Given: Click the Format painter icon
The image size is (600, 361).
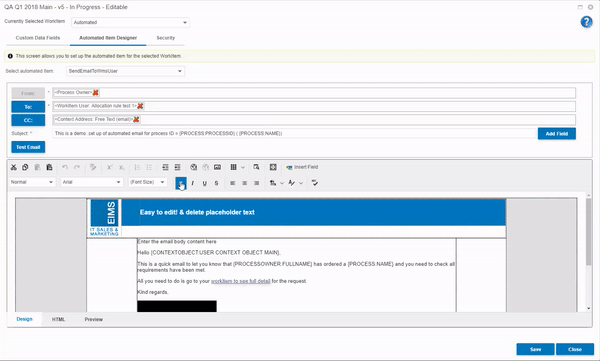Looking at the screenshot, I should tap(93, 167).
